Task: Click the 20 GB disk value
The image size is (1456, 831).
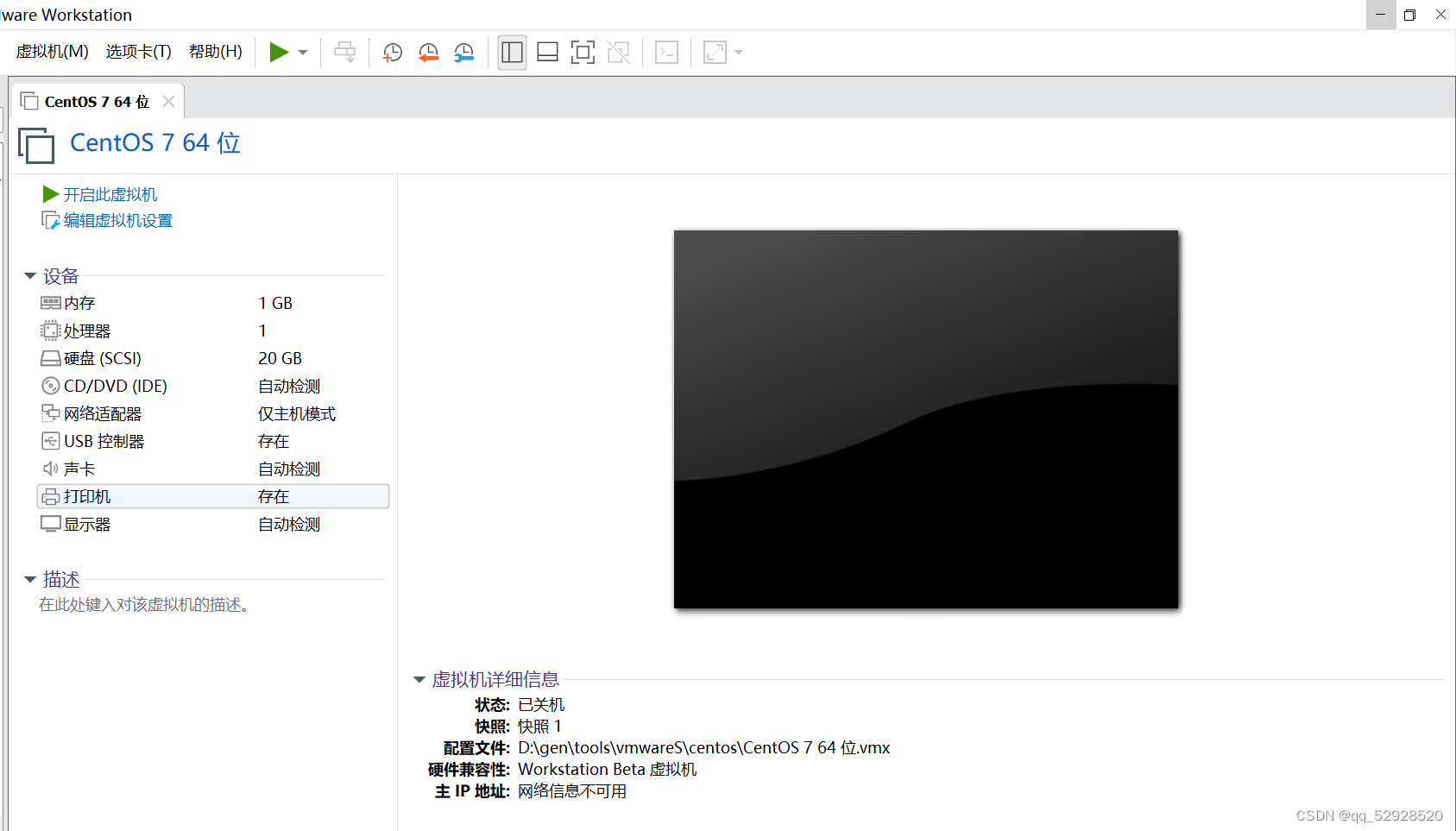Action: [280, 359]
